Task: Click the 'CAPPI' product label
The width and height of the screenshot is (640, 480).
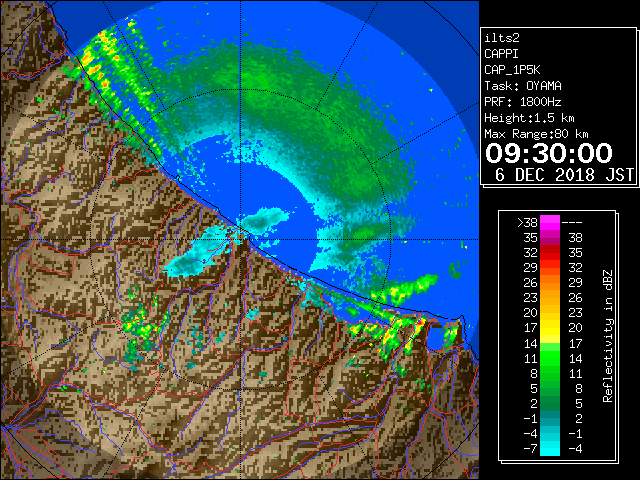Action: [501, 54]
